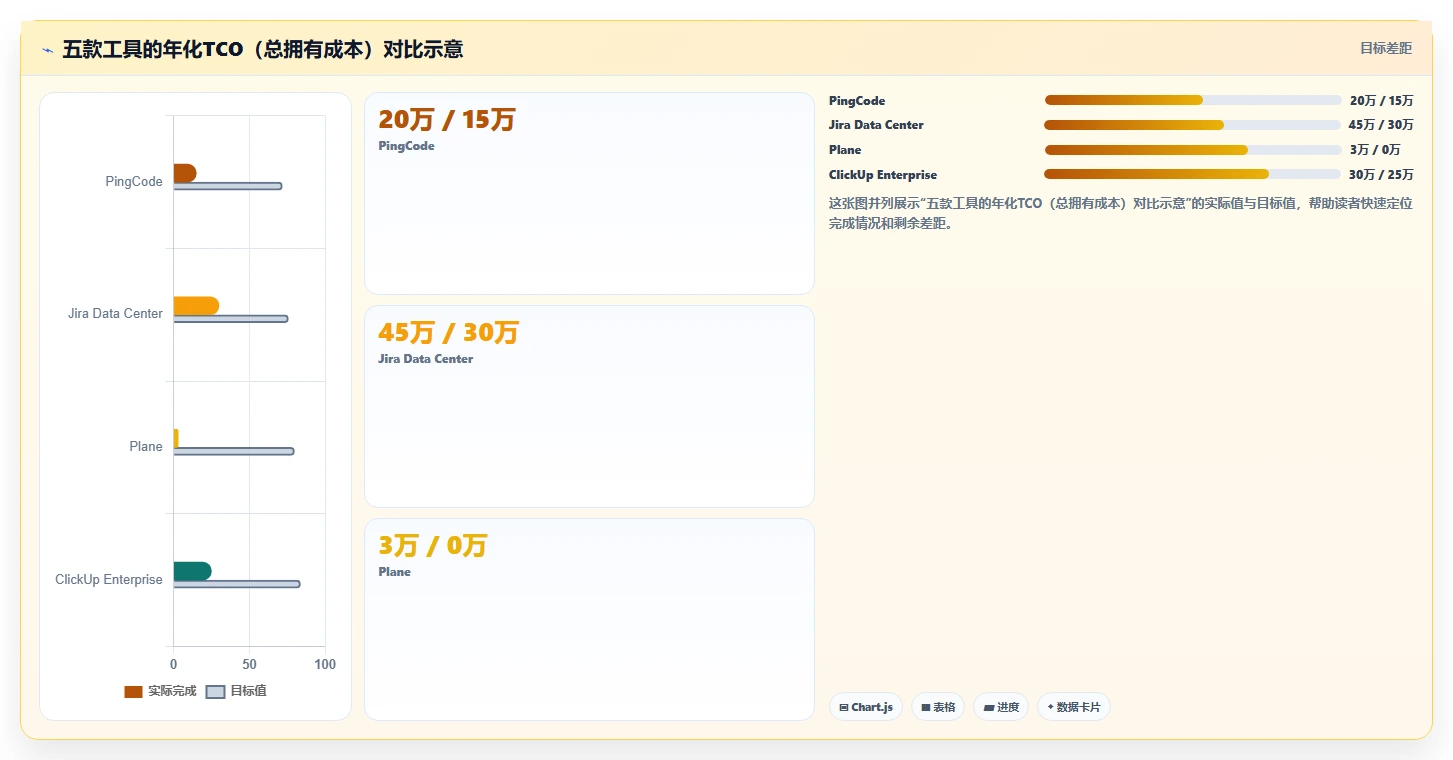Screen dimensions: 1453x760
Task: Open the Plane 3万 / 0万 data card
Action: point(589,619)
